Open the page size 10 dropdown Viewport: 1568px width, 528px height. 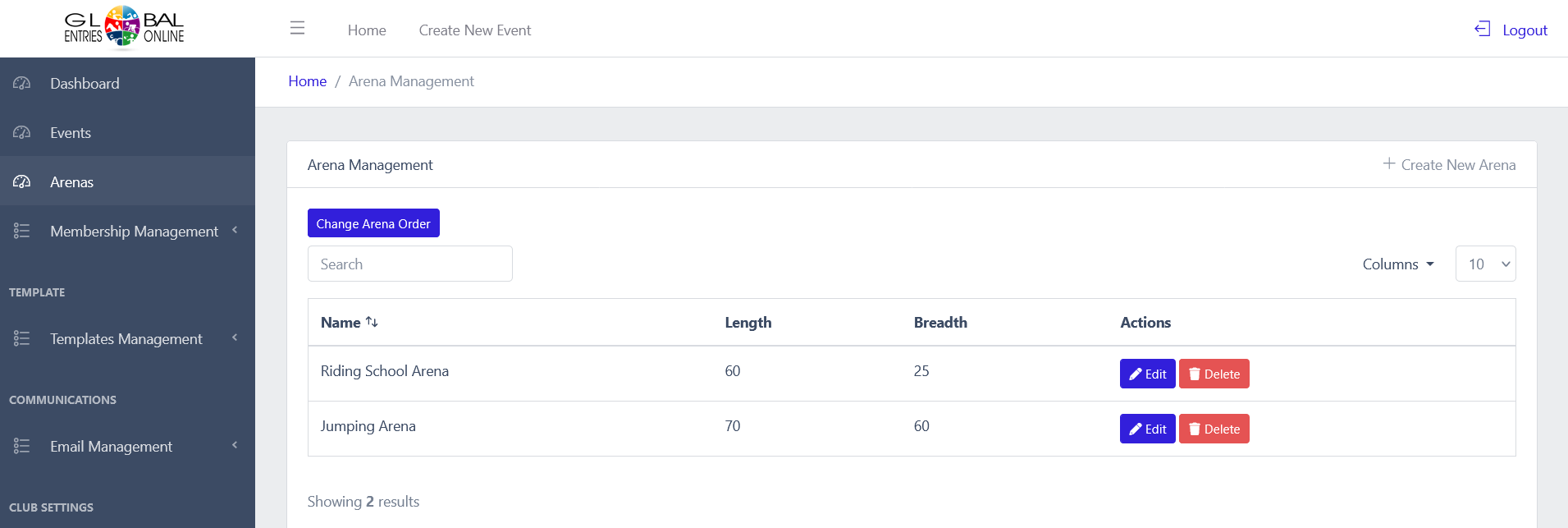pyautogui.click(x=1485, y=264)
